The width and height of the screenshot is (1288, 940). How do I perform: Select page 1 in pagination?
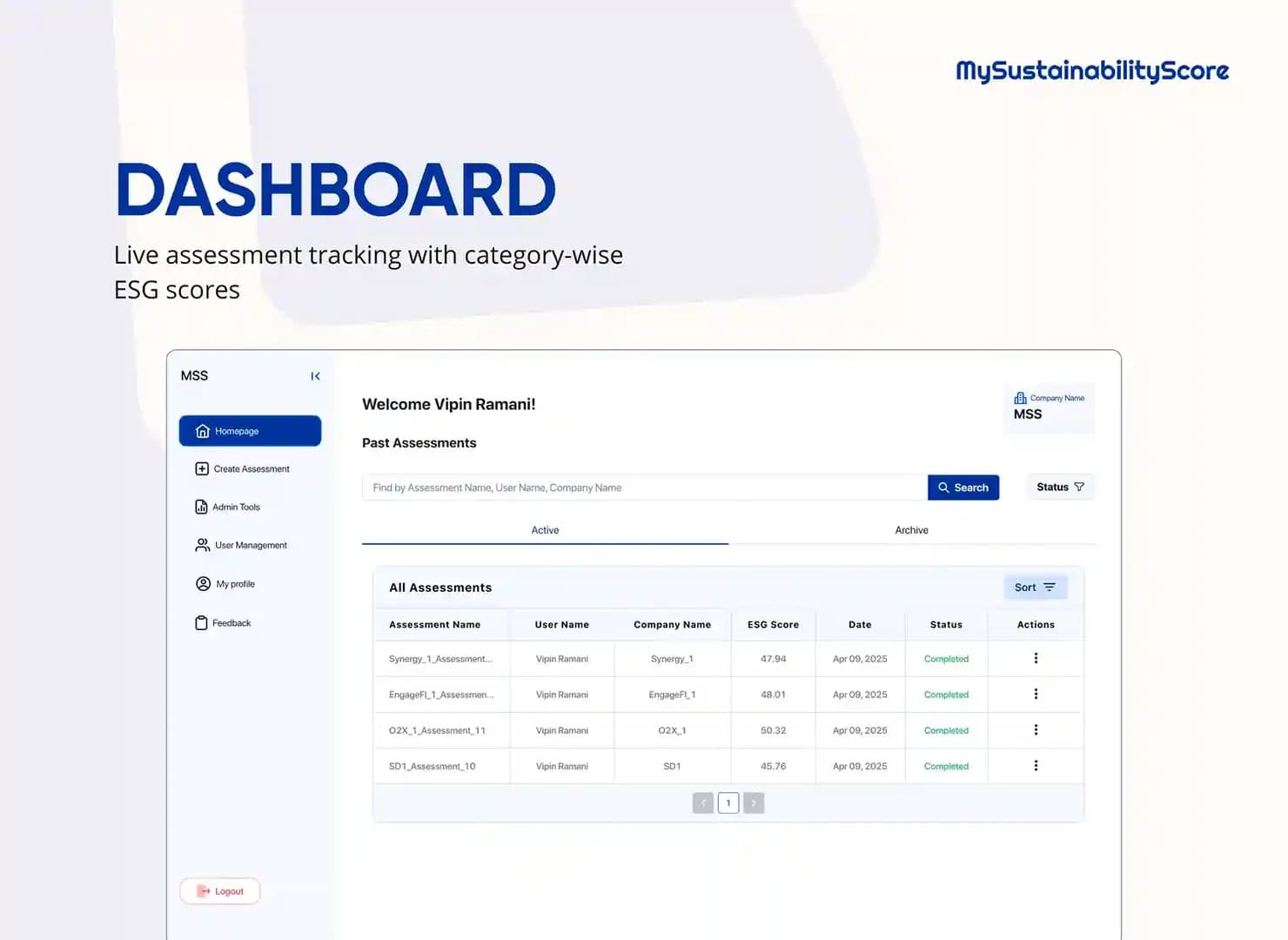click(728, 802)
